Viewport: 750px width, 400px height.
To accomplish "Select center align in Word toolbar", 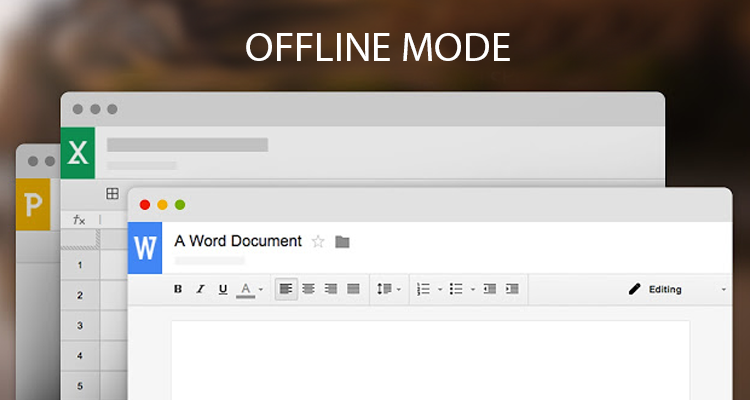I will point(309,289).
